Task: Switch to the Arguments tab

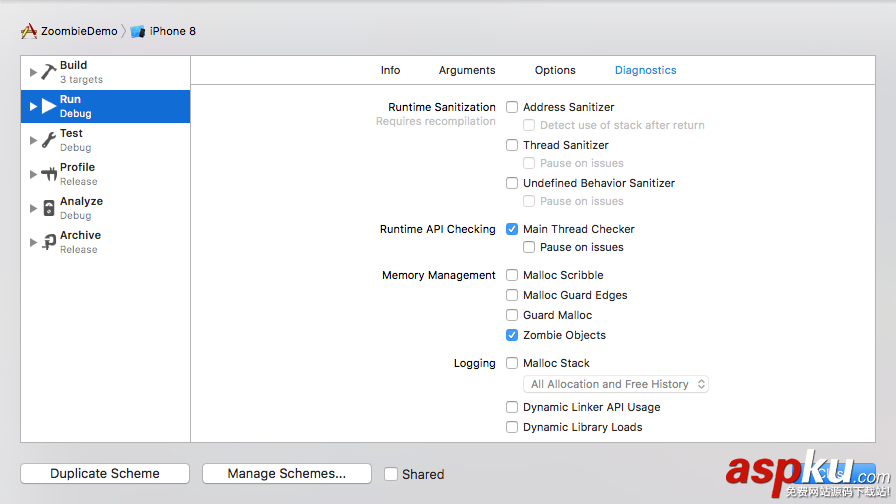Action: (x=467, y=70)
